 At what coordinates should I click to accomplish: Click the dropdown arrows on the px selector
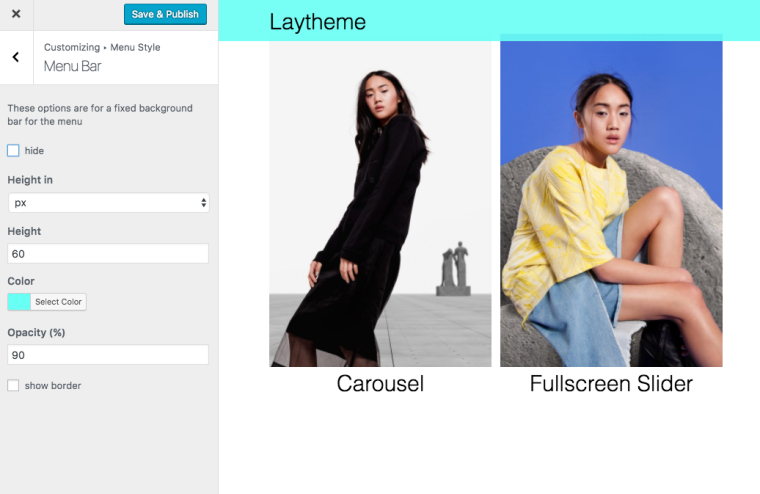click(x=204, y=203)
